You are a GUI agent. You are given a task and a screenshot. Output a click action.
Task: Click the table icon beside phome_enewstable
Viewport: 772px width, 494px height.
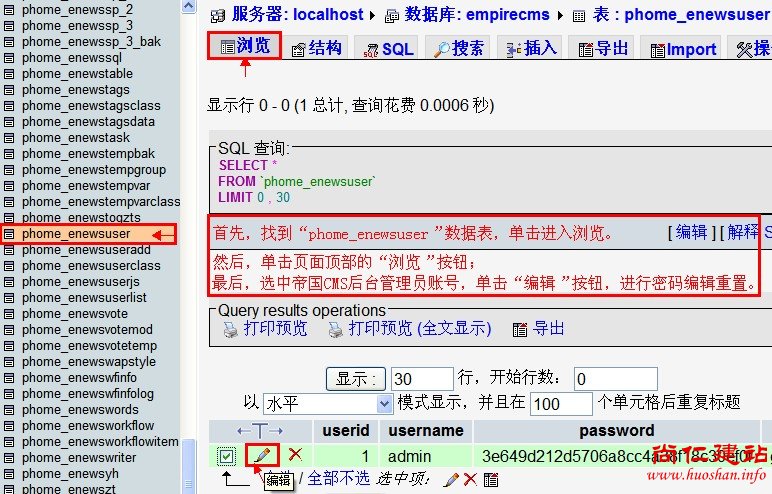pos(9,74)
